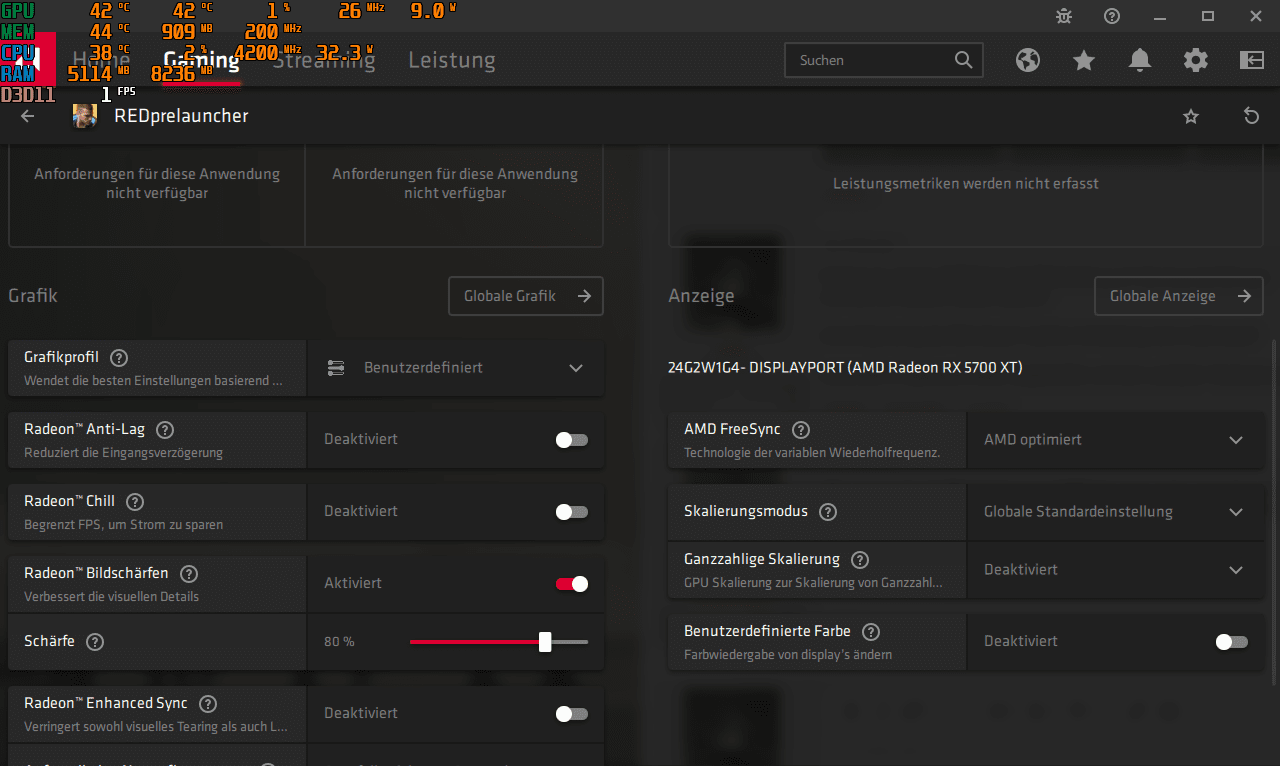Open the help question mark in title bar
This screenshot has width=1280, height=766.
click(1112, 16)
